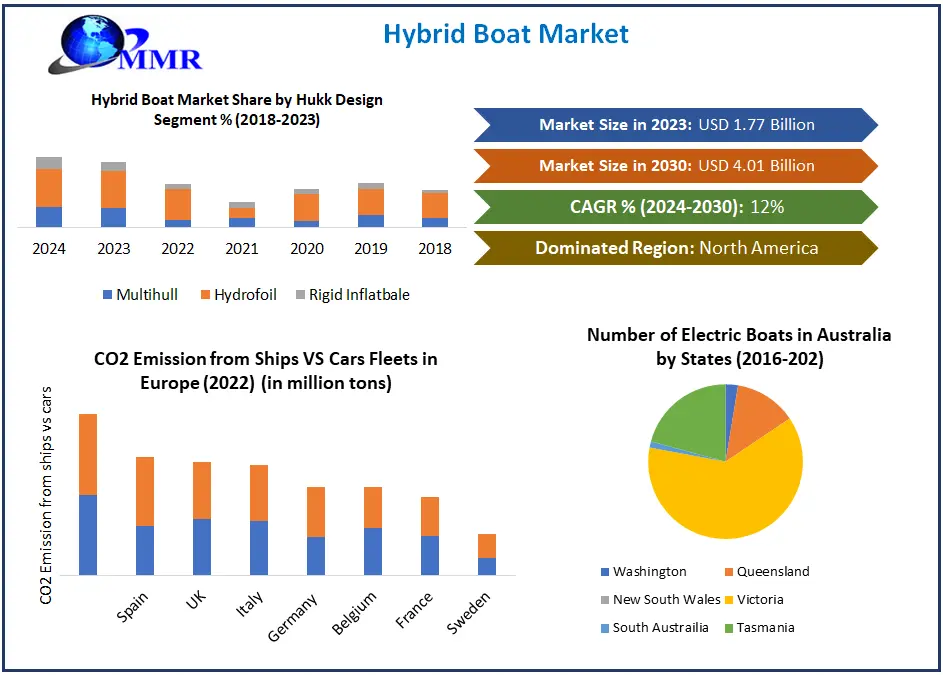943x675 pixels.
Task: Click the Hybrid Boat Market title
Action: [x=506, y=34]
